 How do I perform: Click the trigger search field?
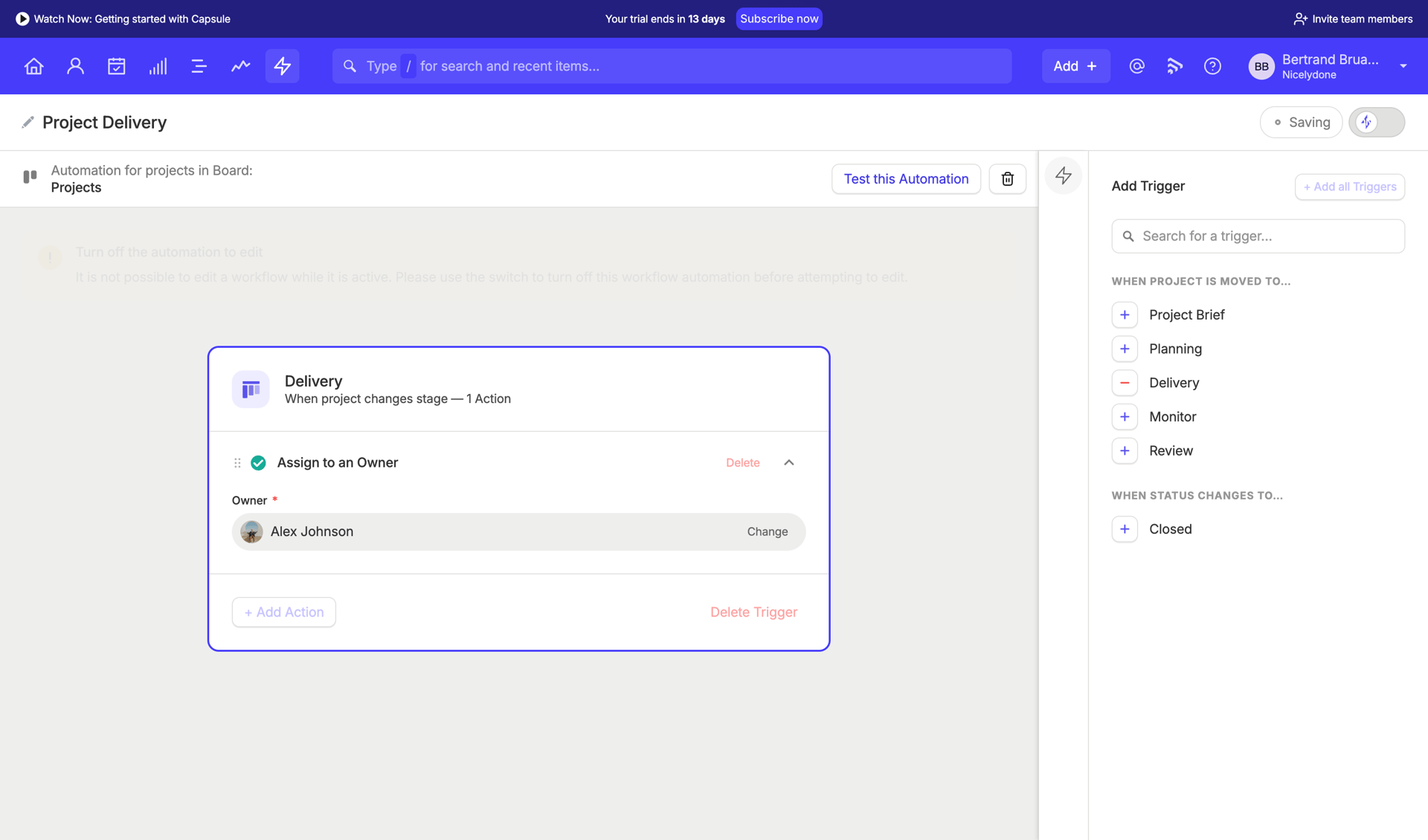pos(1258,236)
